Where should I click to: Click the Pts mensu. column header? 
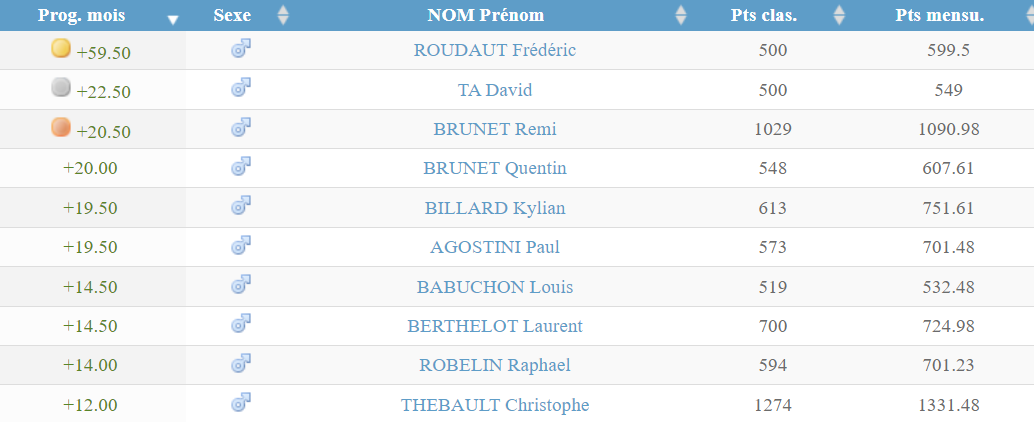(x=940, y=15)
